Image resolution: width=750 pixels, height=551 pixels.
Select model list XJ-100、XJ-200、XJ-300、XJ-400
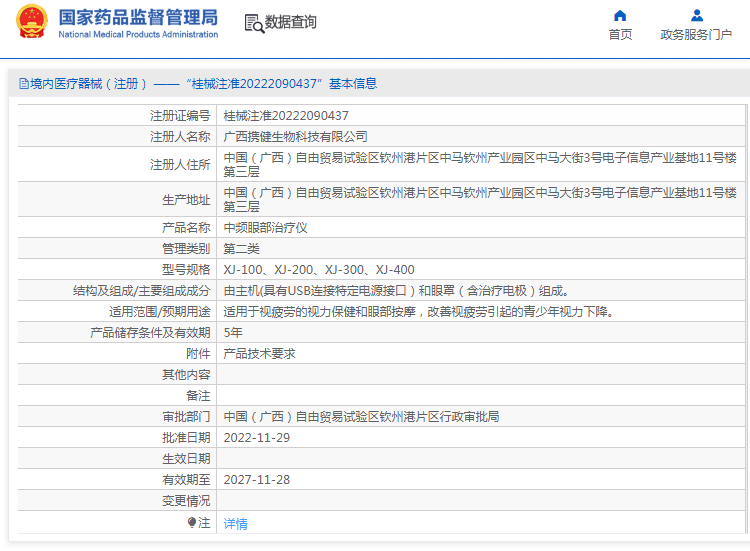[x=319, y=270]
